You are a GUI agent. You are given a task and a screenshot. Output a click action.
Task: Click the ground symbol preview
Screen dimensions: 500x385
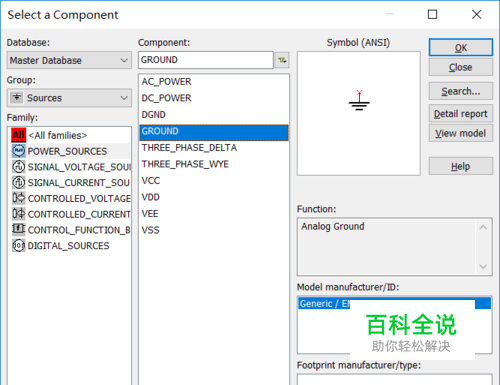359,100
